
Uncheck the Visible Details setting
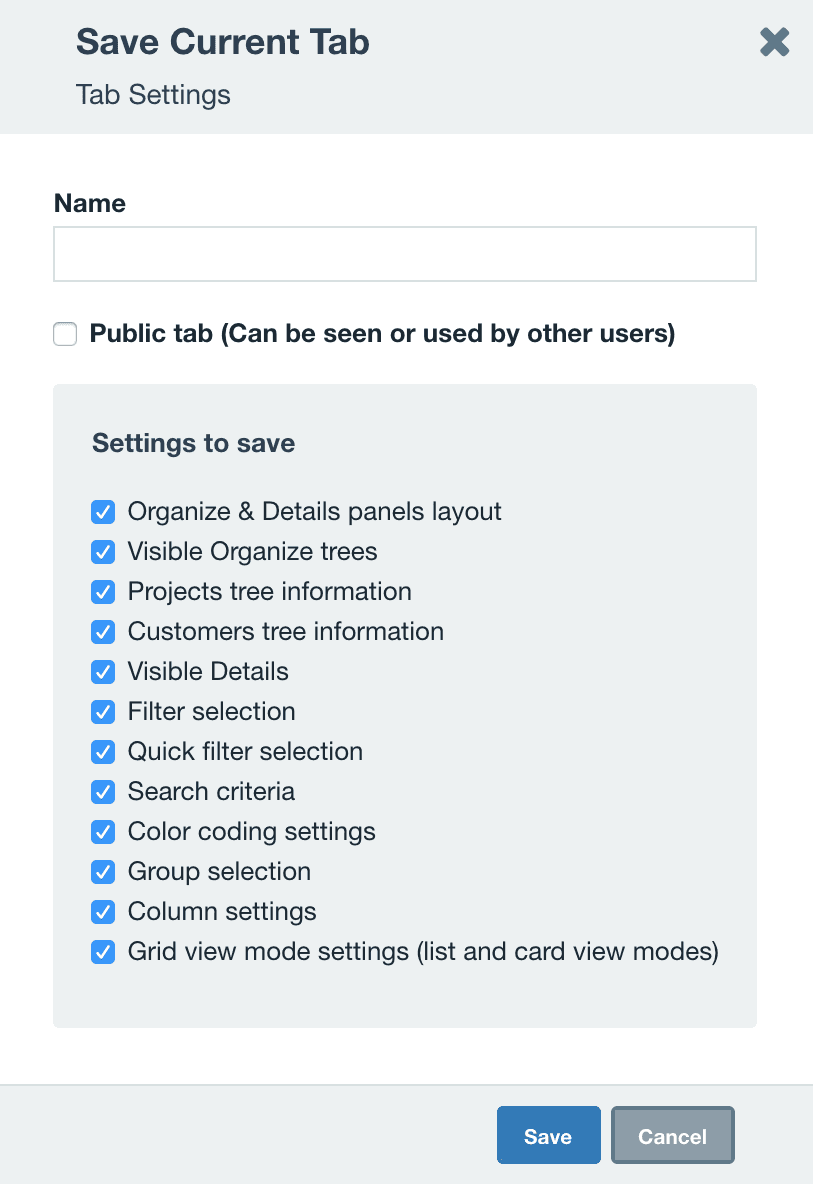(103, 671)
